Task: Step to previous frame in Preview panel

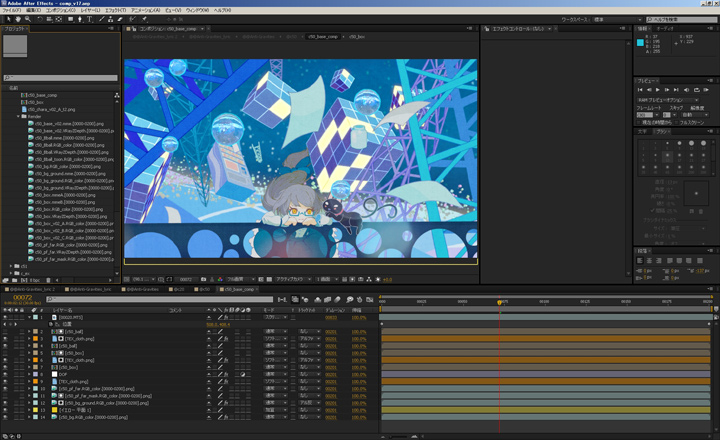Action: (649, 90)
